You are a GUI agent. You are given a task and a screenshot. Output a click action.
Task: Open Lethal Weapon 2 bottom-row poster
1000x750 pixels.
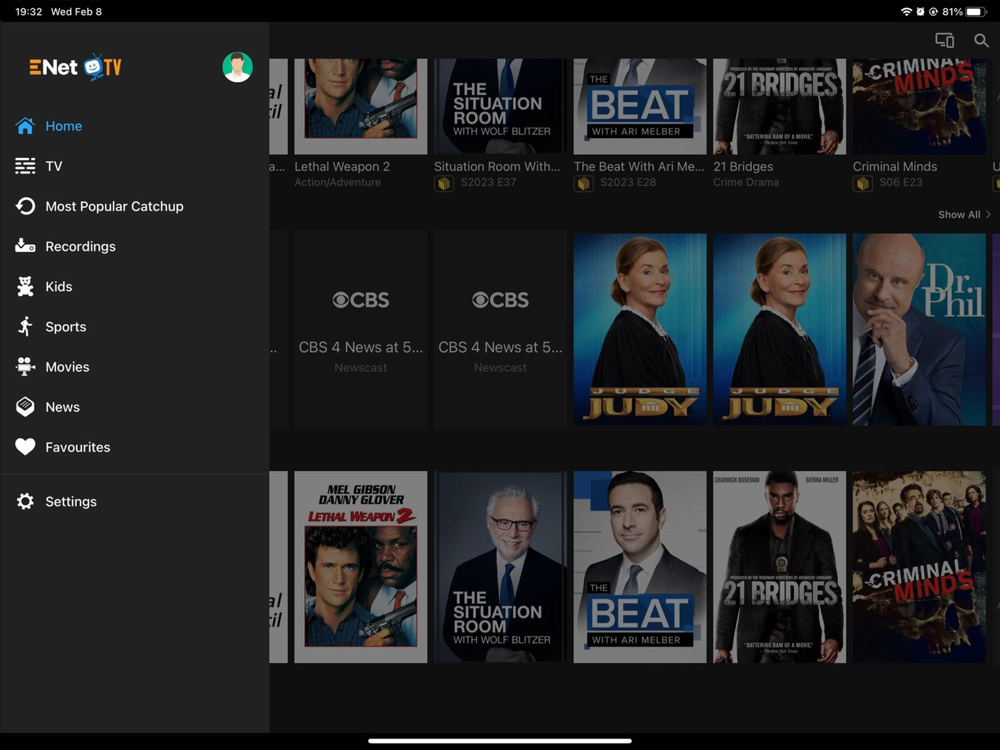click(360, 567)
